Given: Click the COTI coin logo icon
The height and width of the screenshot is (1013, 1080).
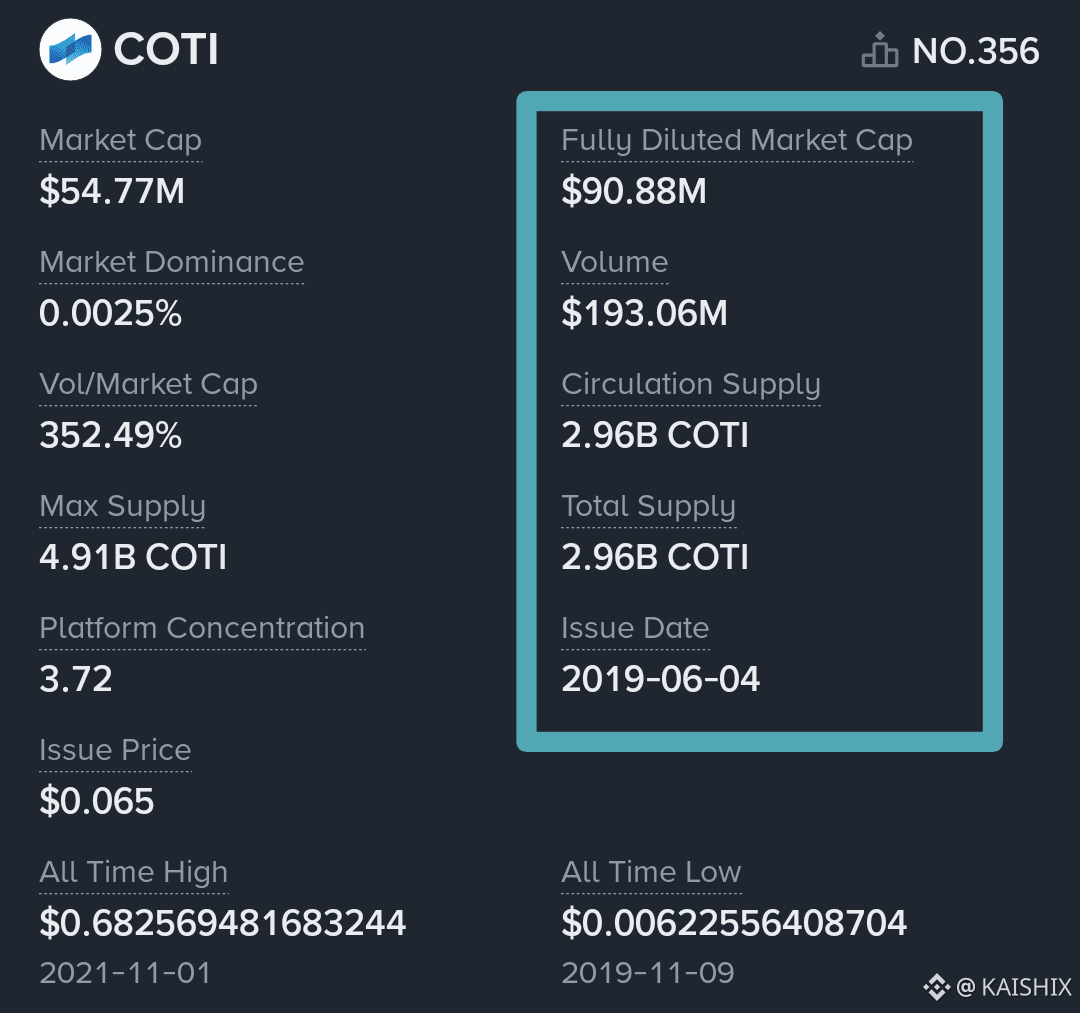Looking at the screenshot, I should [70, 50].
